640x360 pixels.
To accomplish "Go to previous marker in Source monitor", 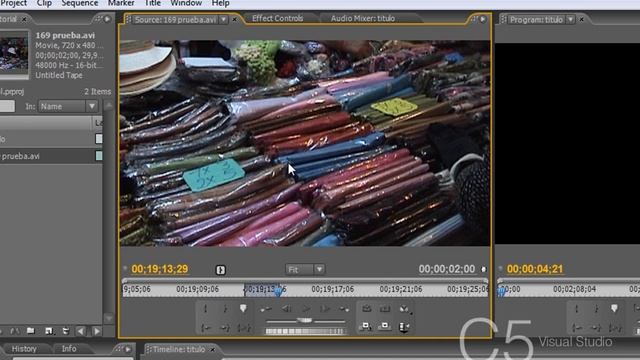I will 266,309.
